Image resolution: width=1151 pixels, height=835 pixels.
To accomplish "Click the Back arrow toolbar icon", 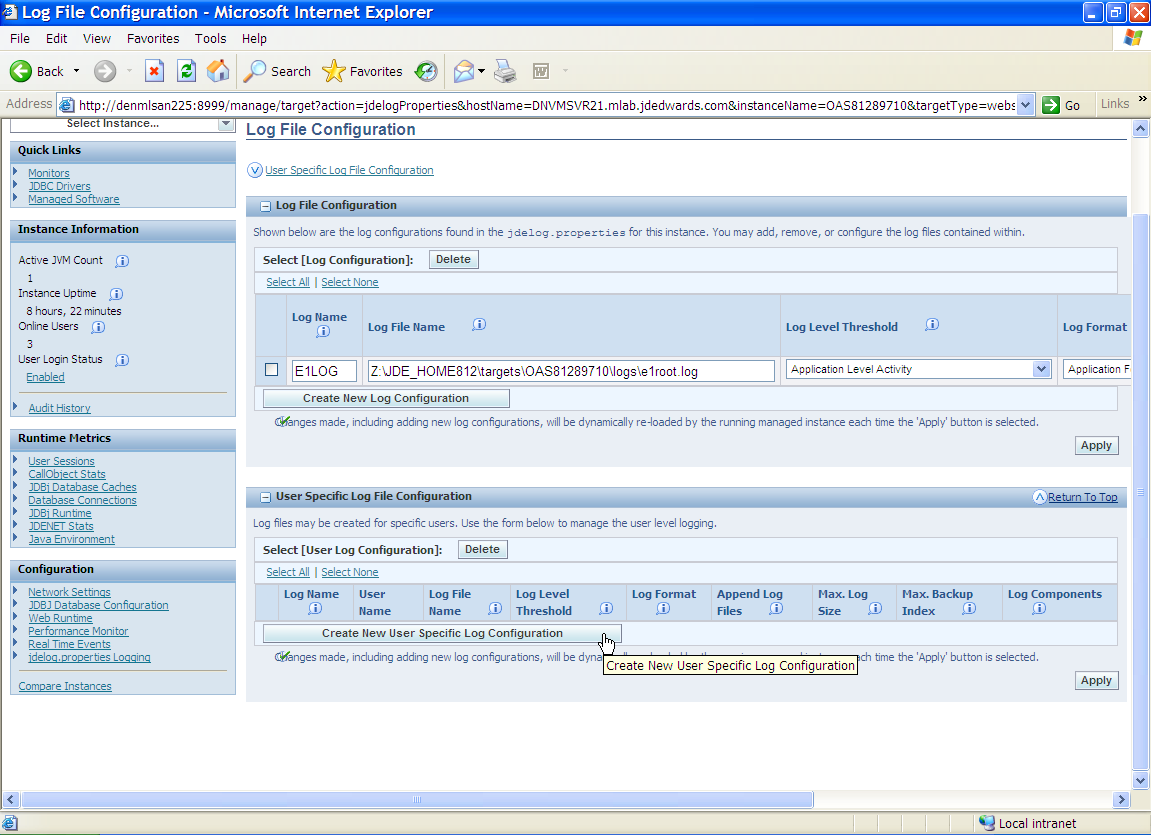I will coord(21,71).
